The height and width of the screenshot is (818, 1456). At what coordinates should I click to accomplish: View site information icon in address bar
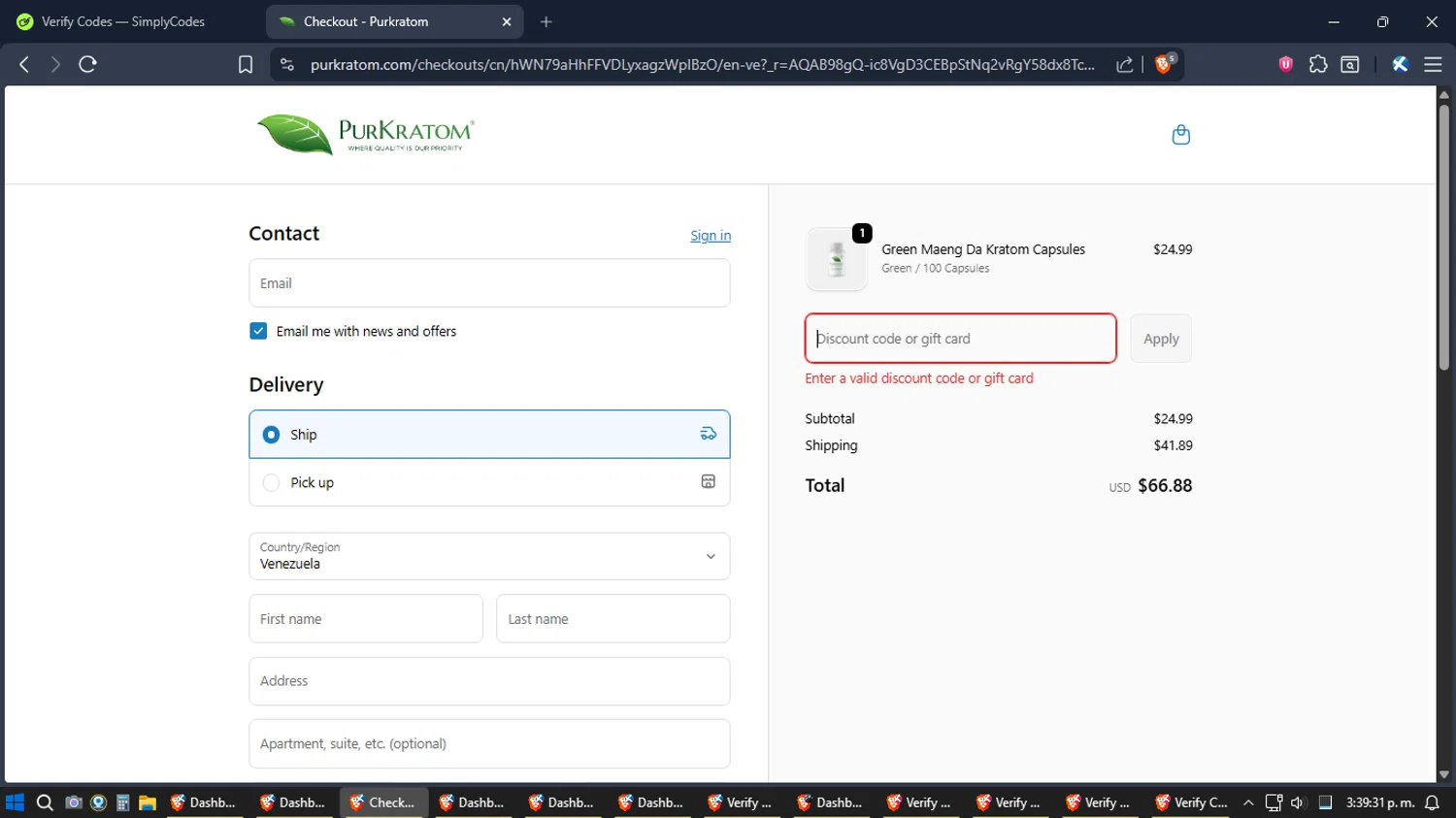(x=286, y=64)
